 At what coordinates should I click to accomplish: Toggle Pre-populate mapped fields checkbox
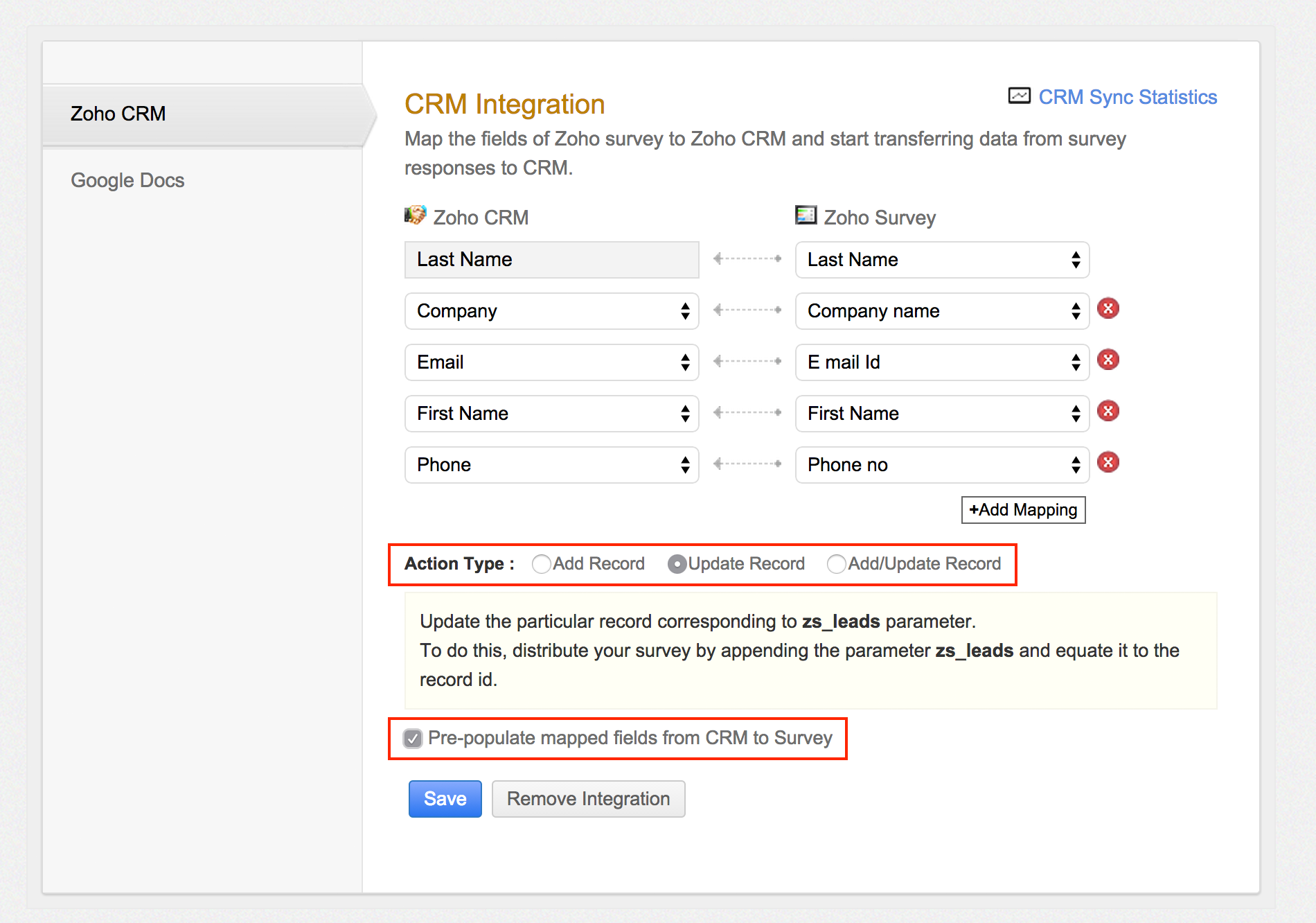(414, 739)
